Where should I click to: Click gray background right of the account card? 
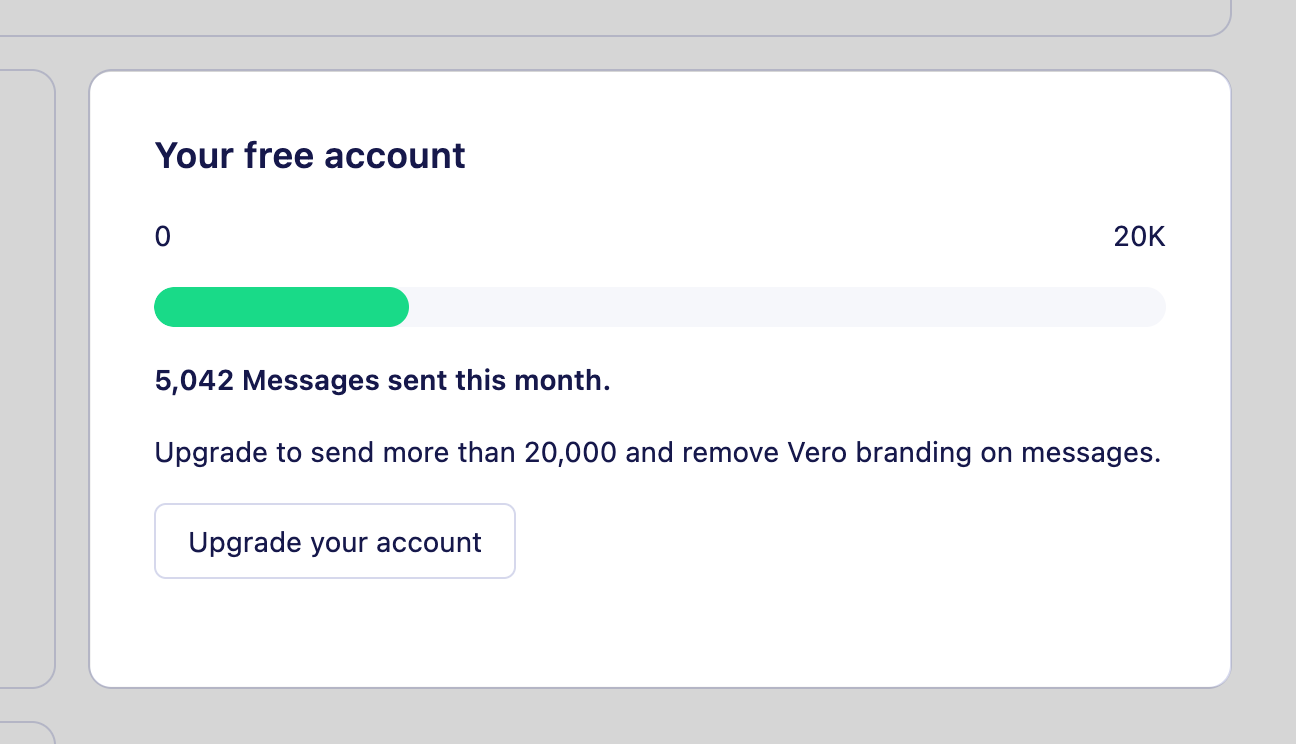point(1264,380)
